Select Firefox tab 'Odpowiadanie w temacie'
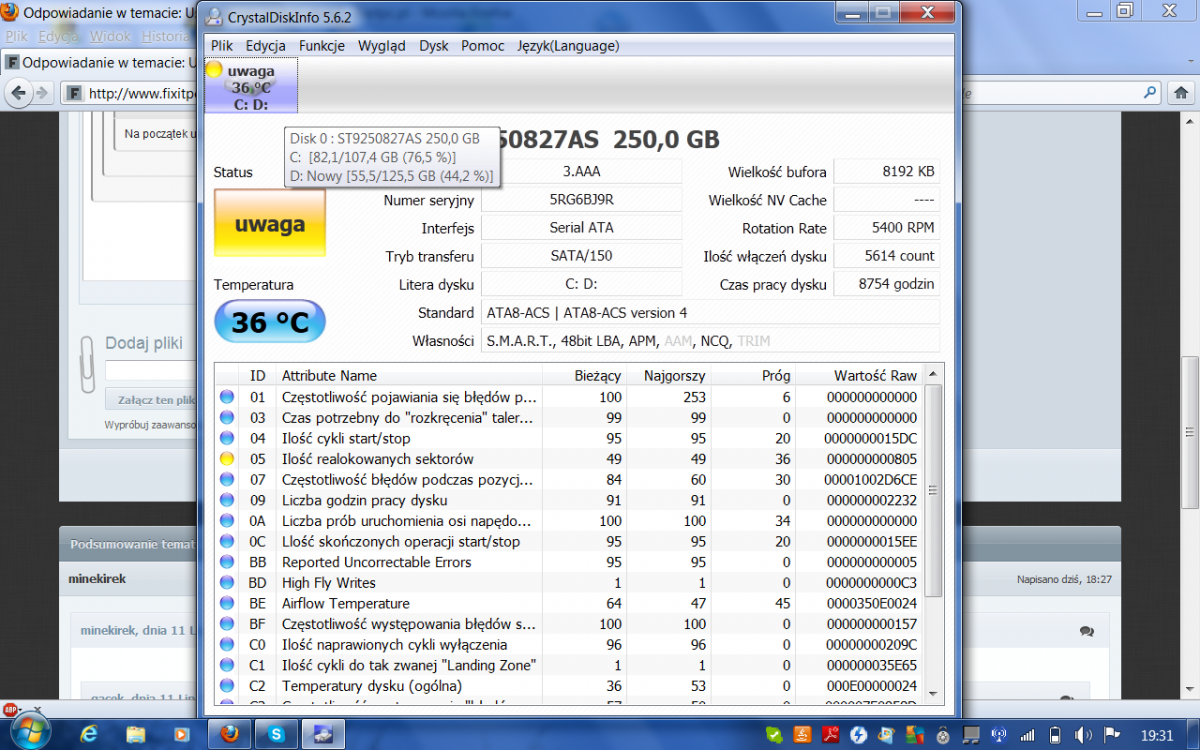Screen dimensions: 1200x750 tap(100, 62)
